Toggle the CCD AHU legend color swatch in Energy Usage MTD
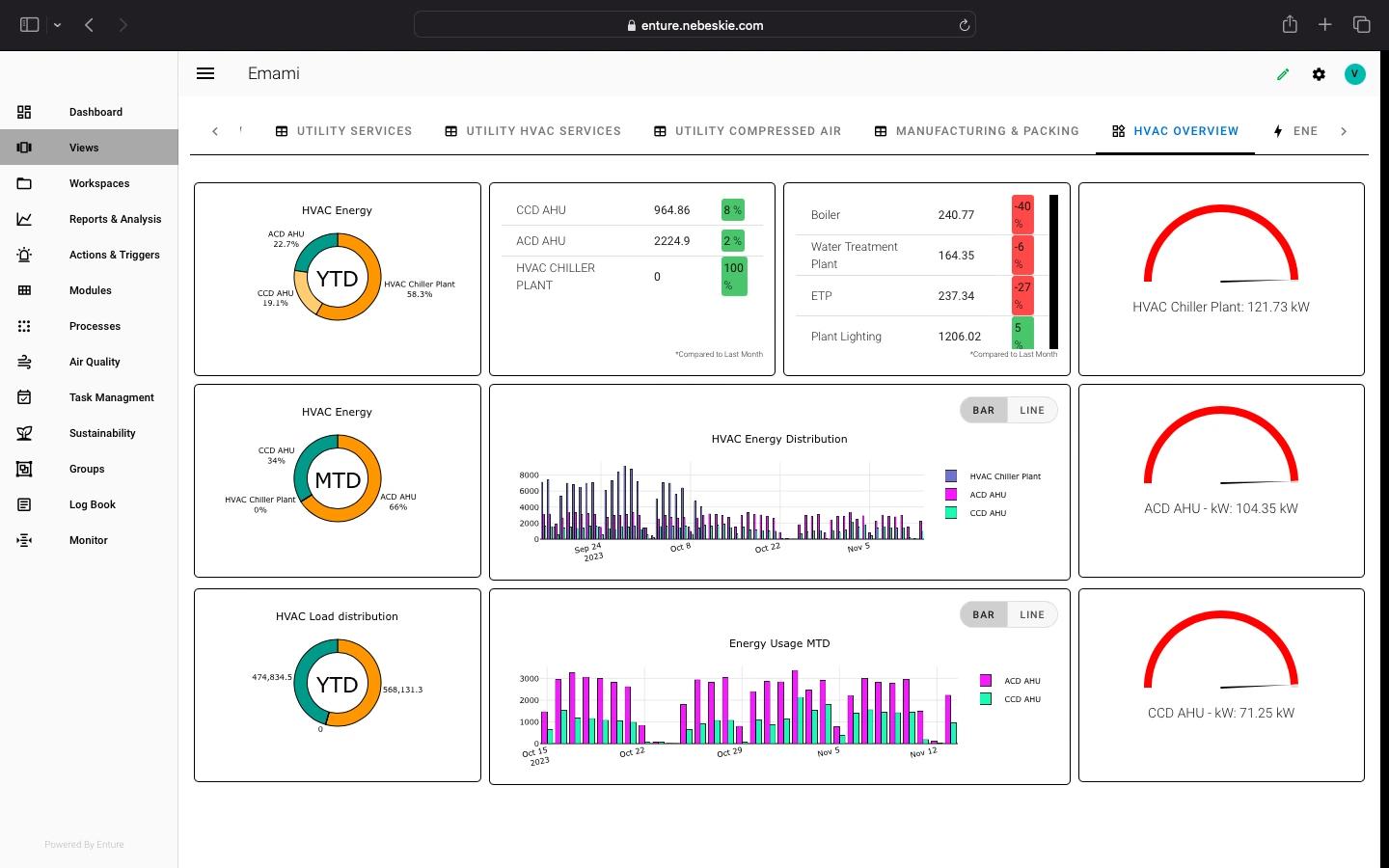Image resolution: width=1389 pixels, height=868 pixels. pyautogui.click(x=985, y=699)
